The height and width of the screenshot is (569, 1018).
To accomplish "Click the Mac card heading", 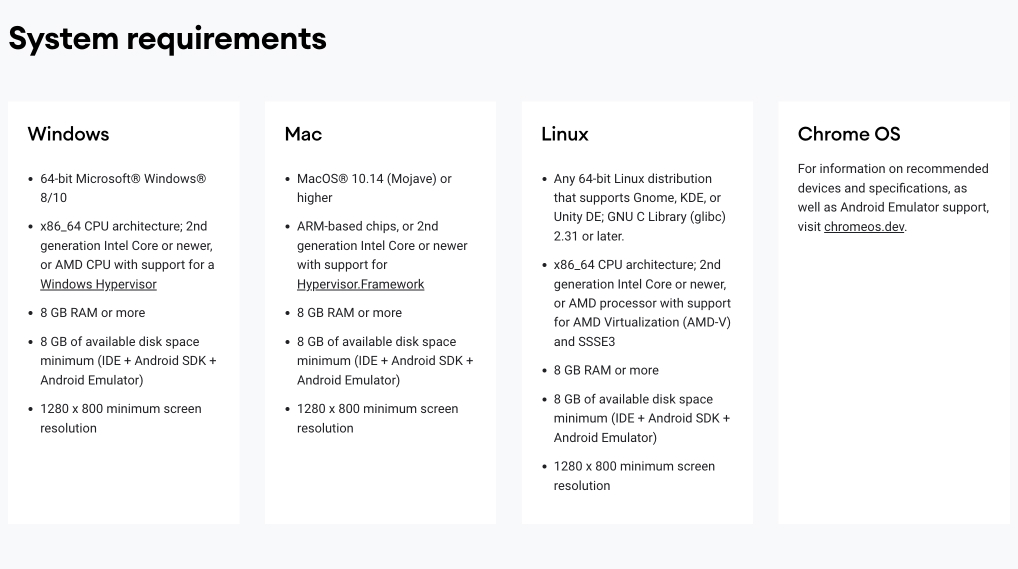I will (x=303, y=134).
